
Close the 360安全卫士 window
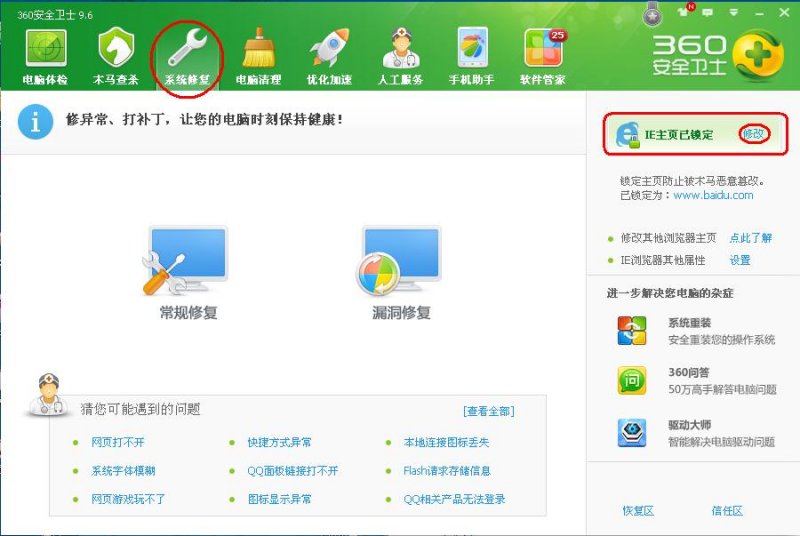784,12
